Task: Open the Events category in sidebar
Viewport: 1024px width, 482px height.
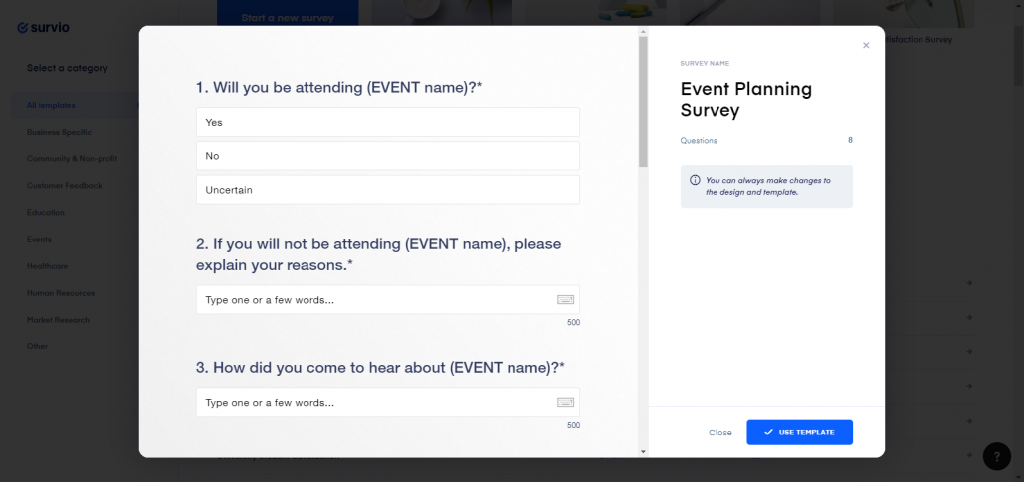Action: pyautogui.click(x=40, y=239)
